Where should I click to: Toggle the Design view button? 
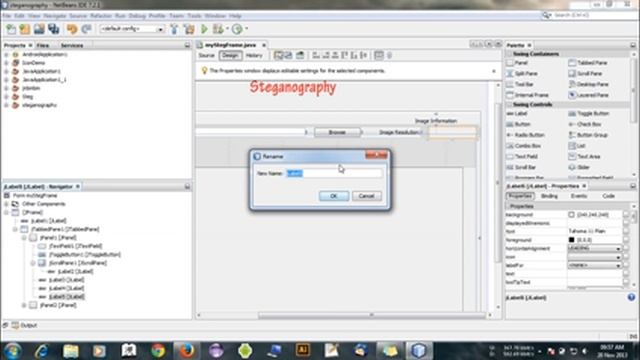(230, 56)
